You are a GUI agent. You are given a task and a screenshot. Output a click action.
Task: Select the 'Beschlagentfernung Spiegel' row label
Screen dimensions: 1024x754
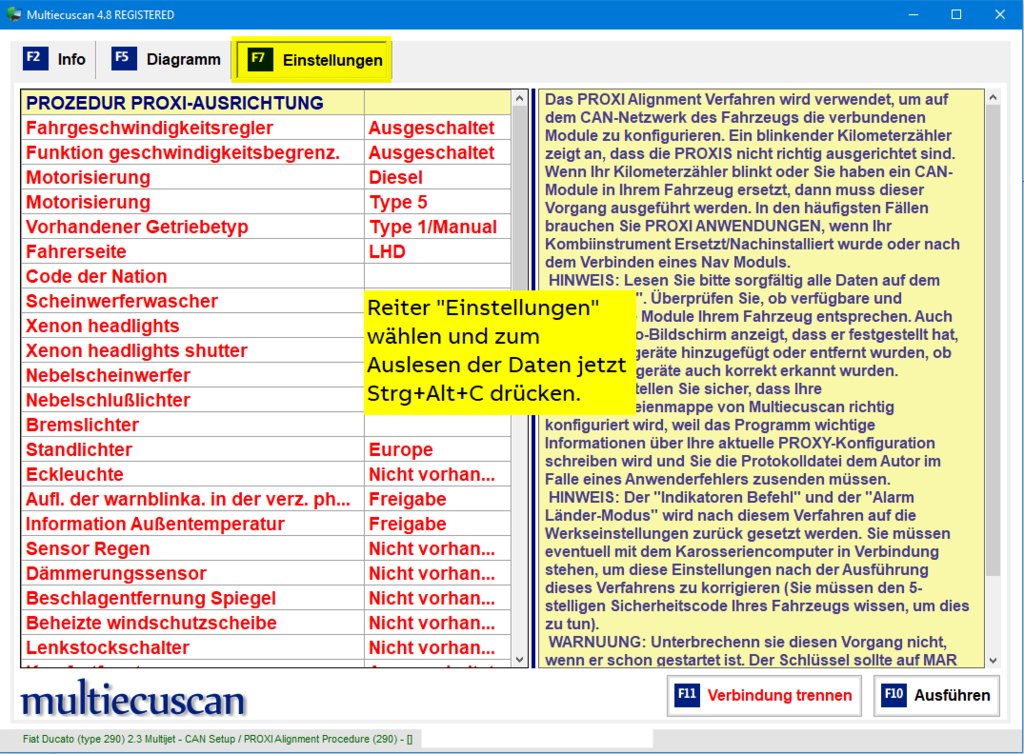pos(151,599)
